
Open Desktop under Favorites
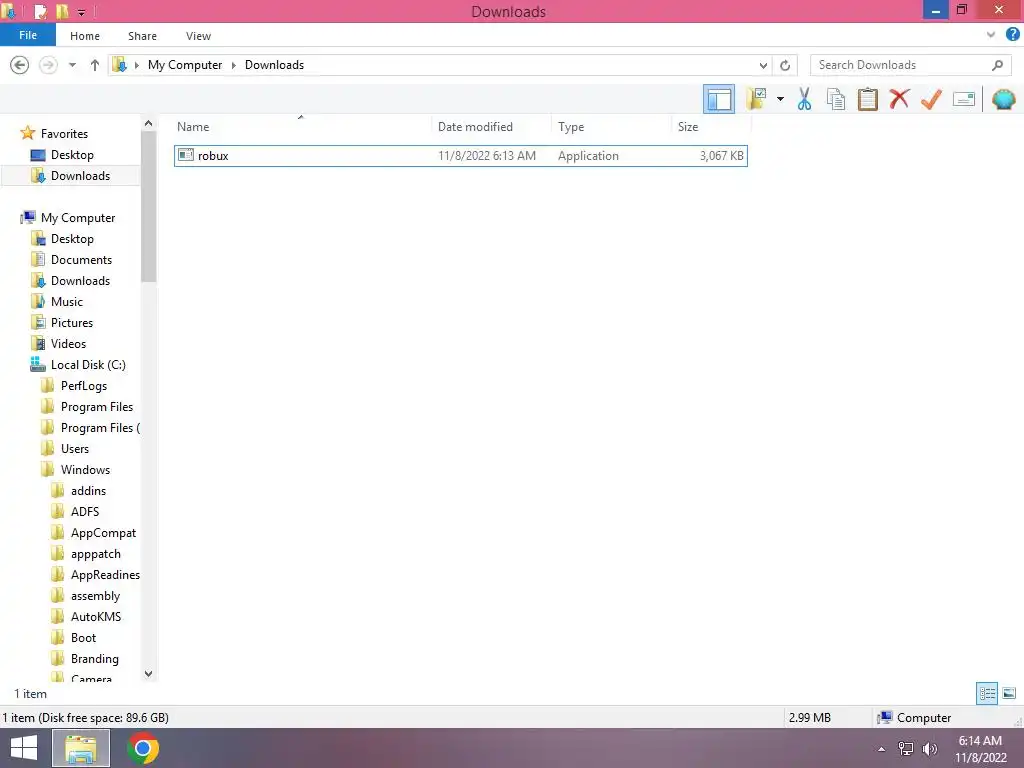coord(72,155)
